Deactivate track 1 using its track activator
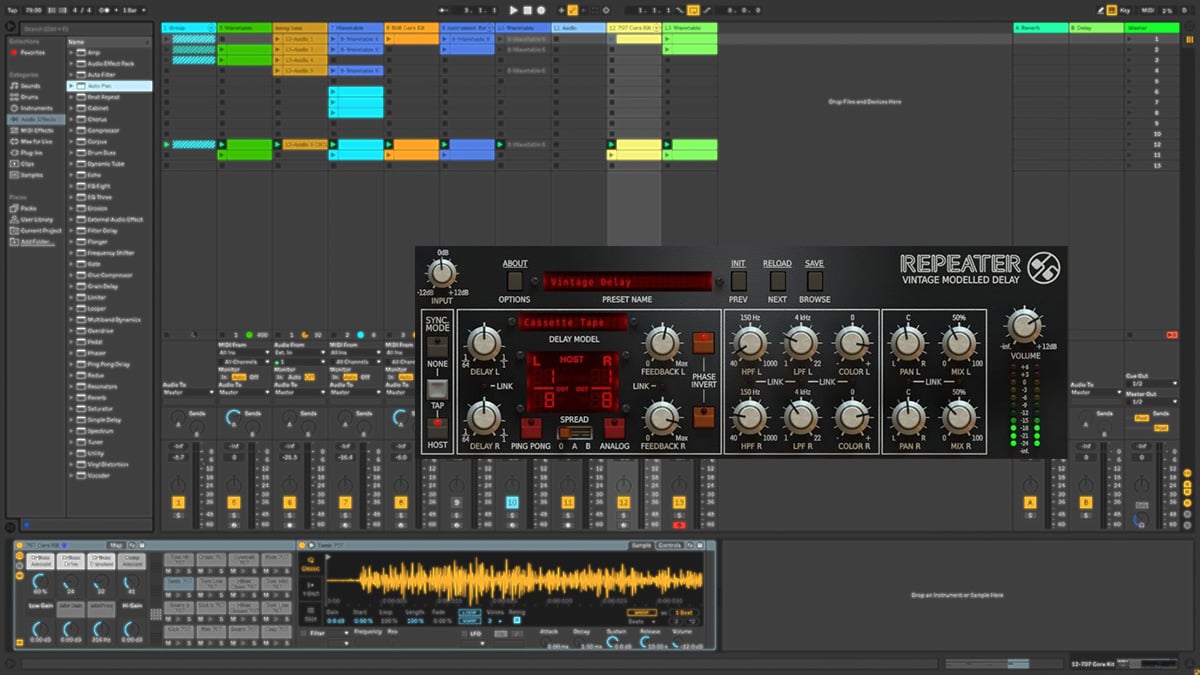Viewport: 1200px width, 675px height. click(x=178, y=501)
